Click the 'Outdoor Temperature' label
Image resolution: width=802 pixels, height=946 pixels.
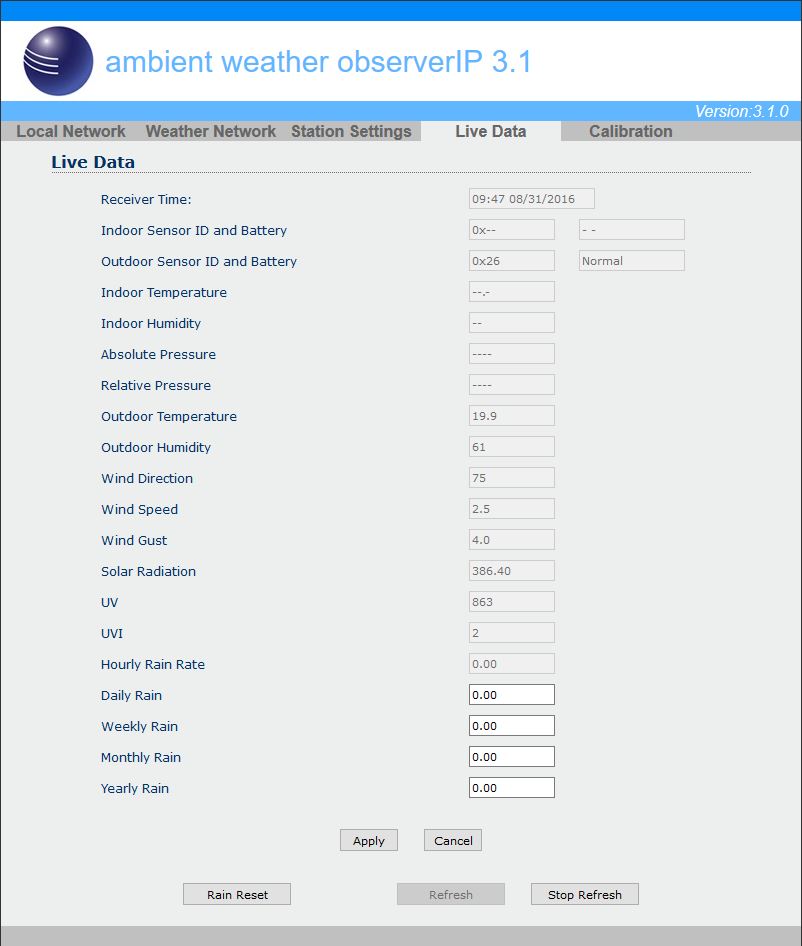pyautogui.click(x=169, y=416)
